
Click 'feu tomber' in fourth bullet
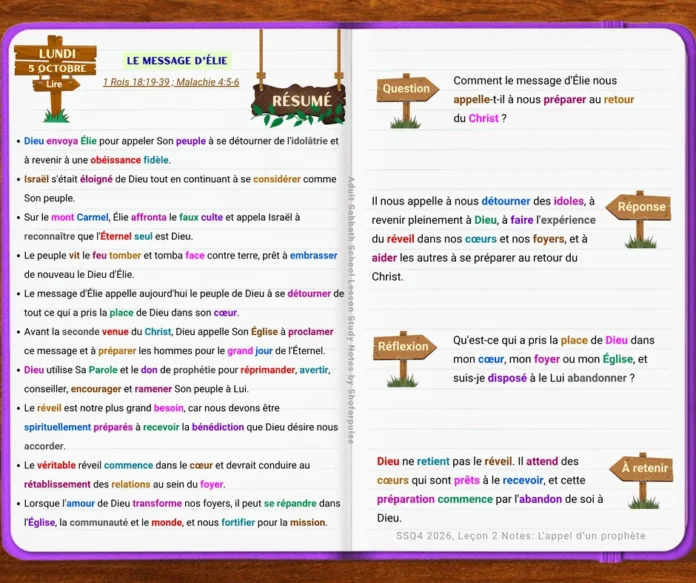[117, 255]
